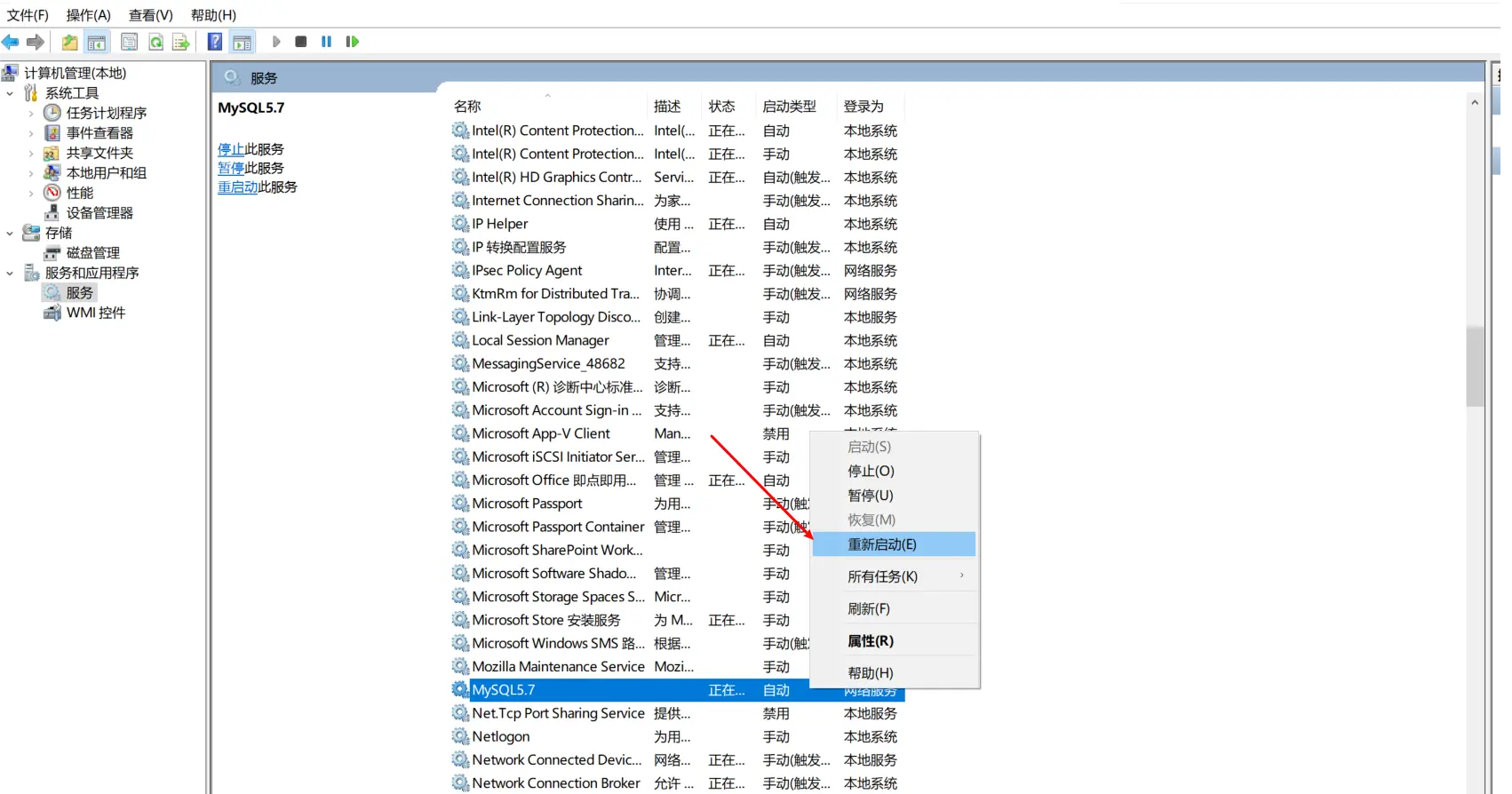This screenshot has height=794, width=1512.
Task: Sort by the 描述 column header
Action: (673, 107)
